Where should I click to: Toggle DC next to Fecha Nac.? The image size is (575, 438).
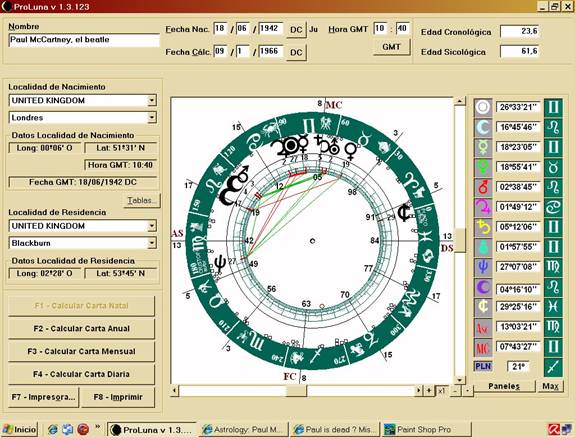click(x=296, y=30)
